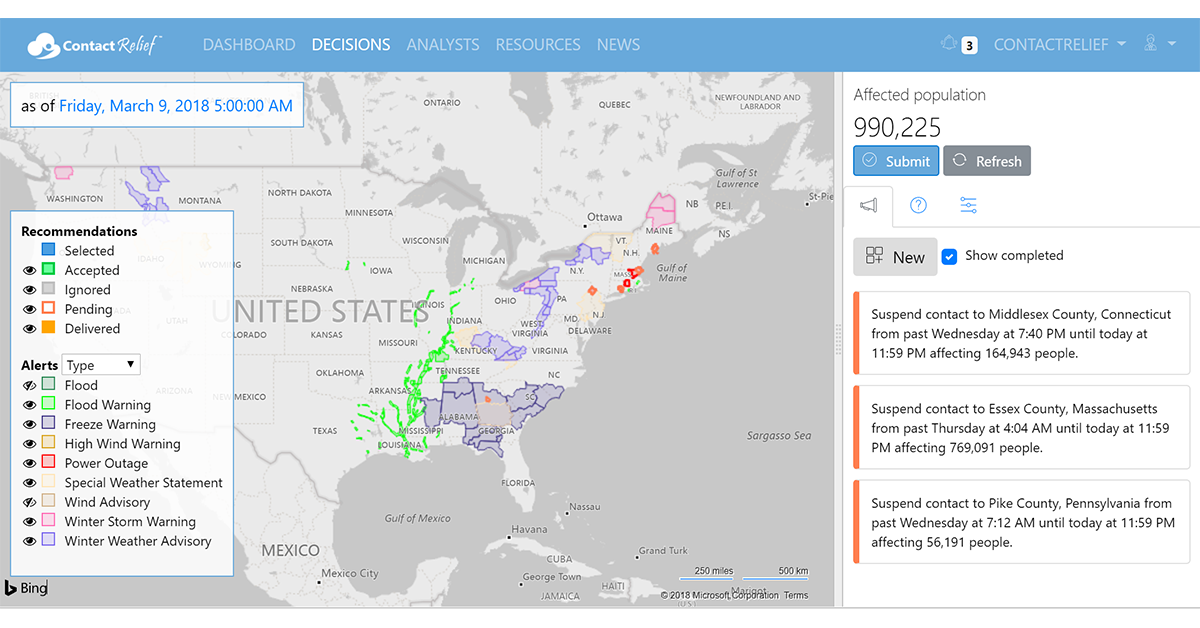Click the Bing logo on map
The height and width of the screenshot is (628, 1200).
click(x=27, y=588)
